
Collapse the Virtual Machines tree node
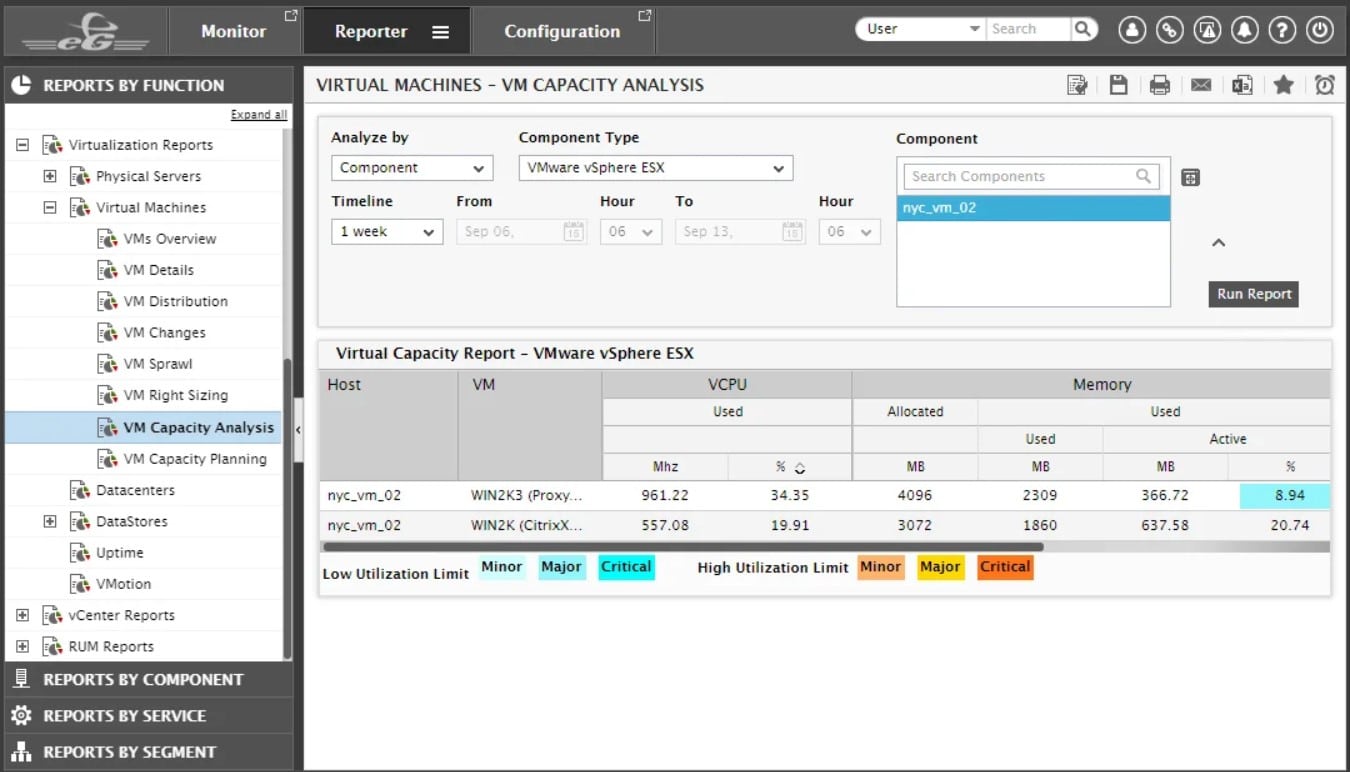(x=50, y=208)
